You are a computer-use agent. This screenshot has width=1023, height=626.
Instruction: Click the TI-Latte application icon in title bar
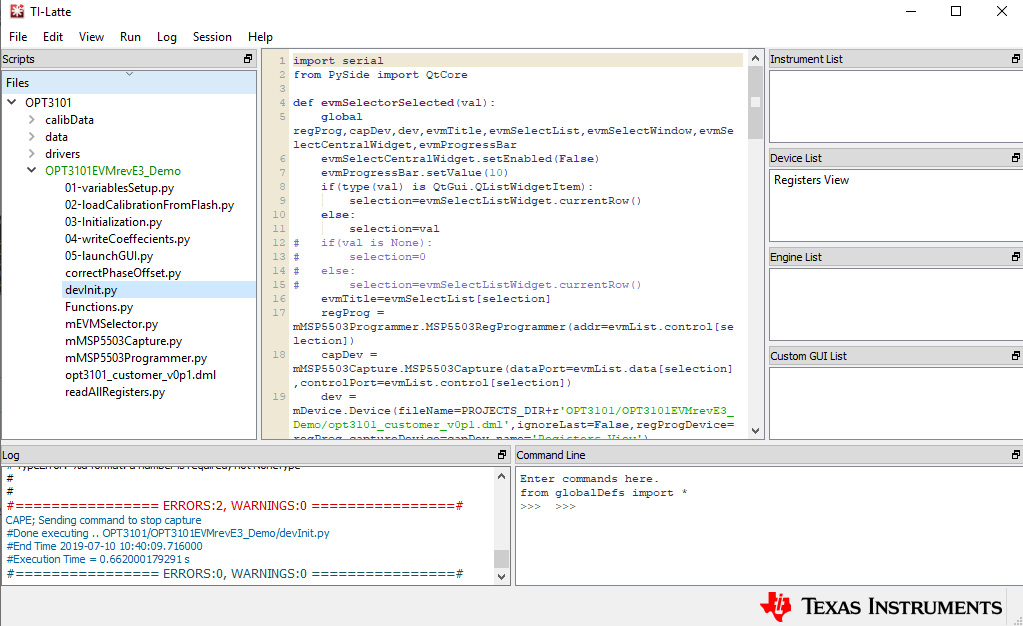(x=17, y=11)
